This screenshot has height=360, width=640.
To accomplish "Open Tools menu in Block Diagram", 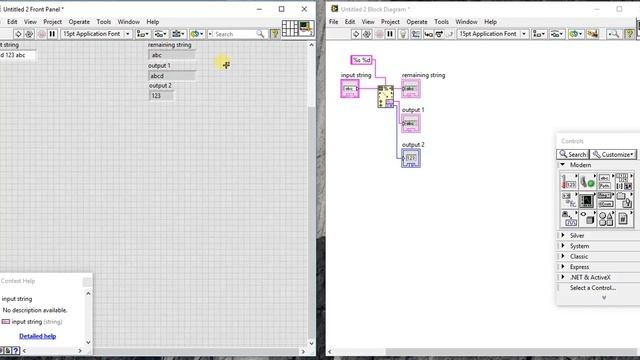I will (441, 22).
